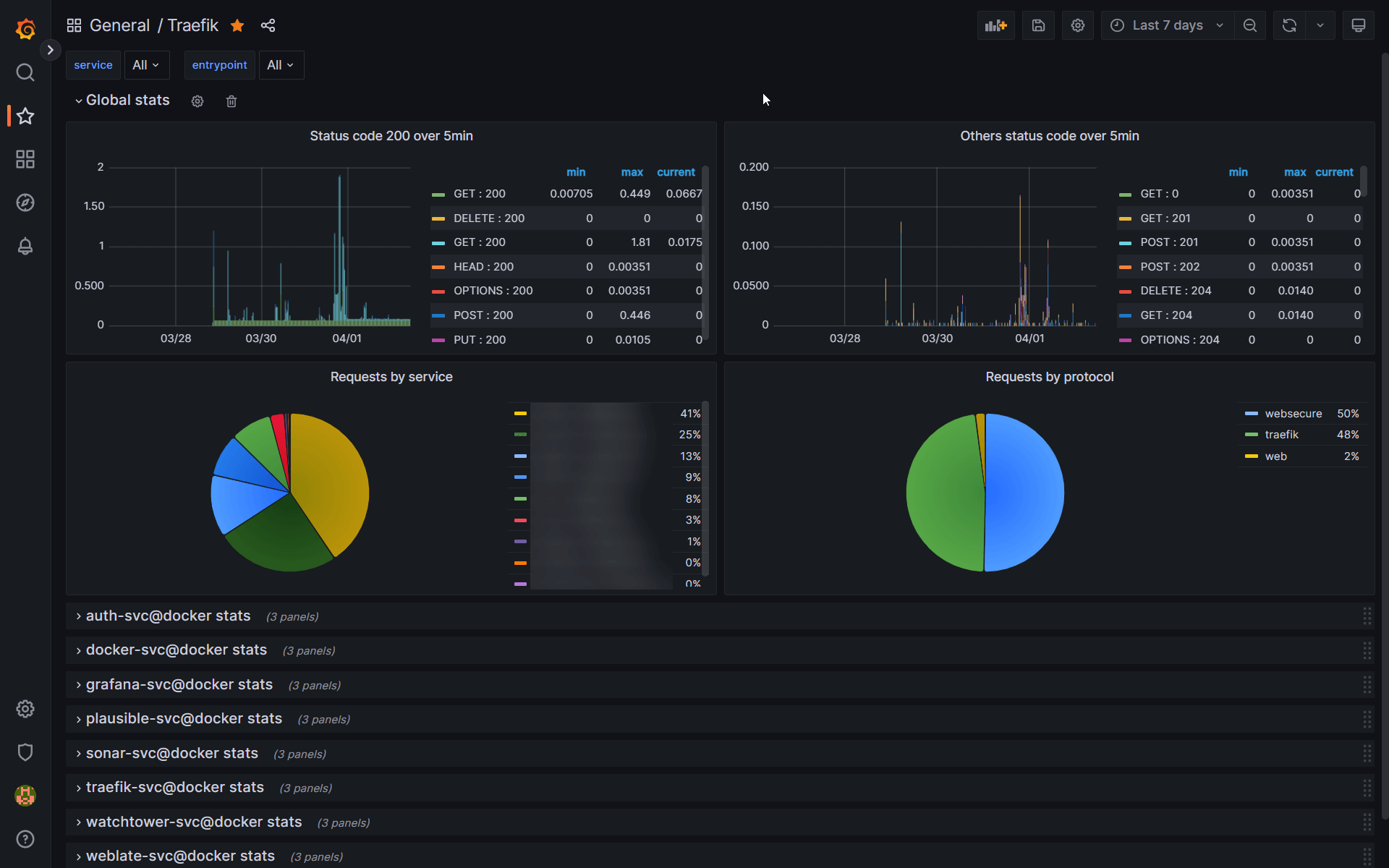
Task: Enable TV kiosk view mode icon
Action: [1358, 25]
